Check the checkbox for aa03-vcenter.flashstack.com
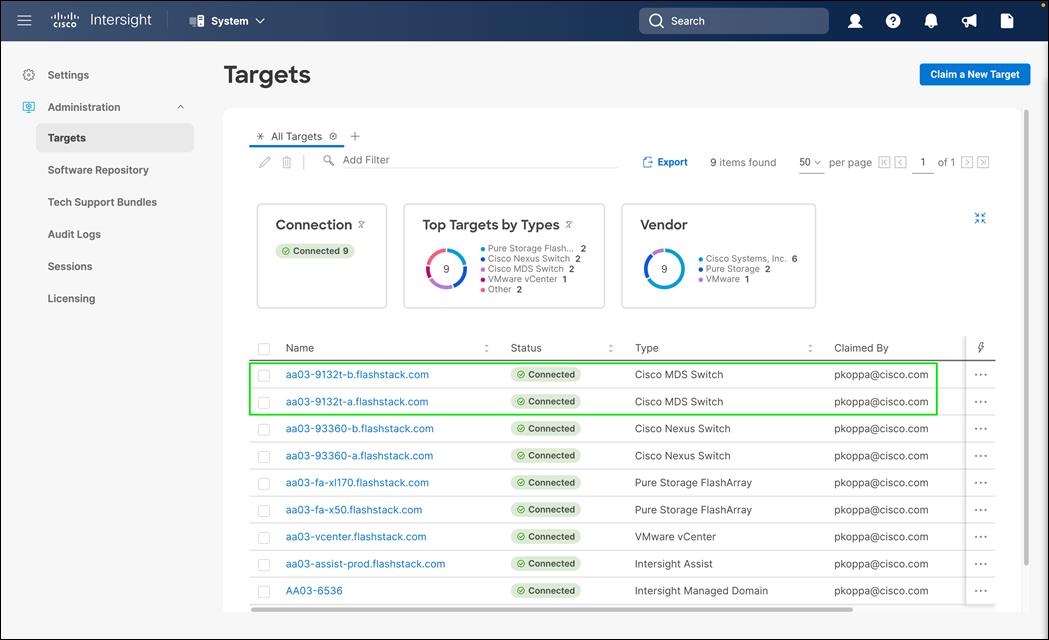Viewport: 1049px width, 640px height. 263,536
